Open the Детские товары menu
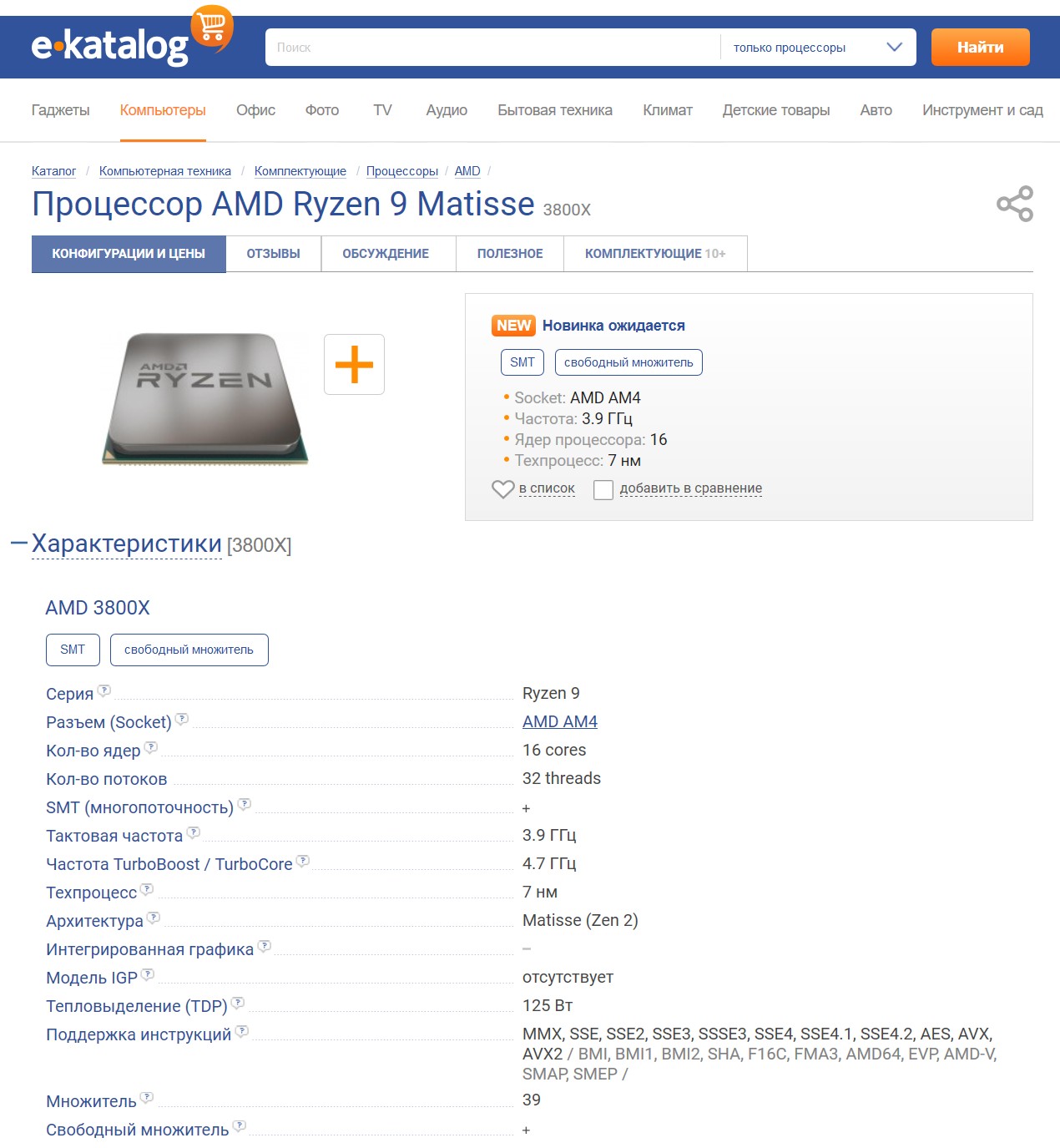 pyautogui.click(x=776, y=110)
